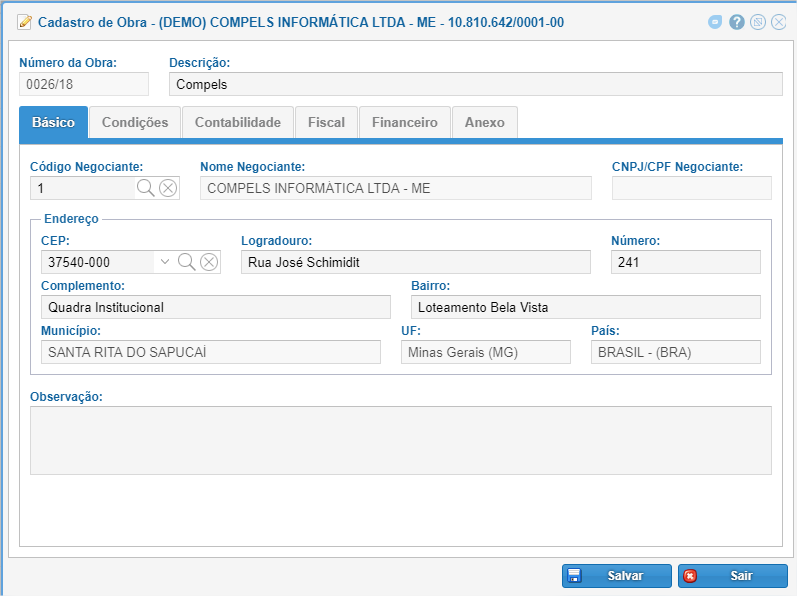Click the help question mark icon
Image resolution: width=797 pixels, height=596 pixels.
coord(737,22)
